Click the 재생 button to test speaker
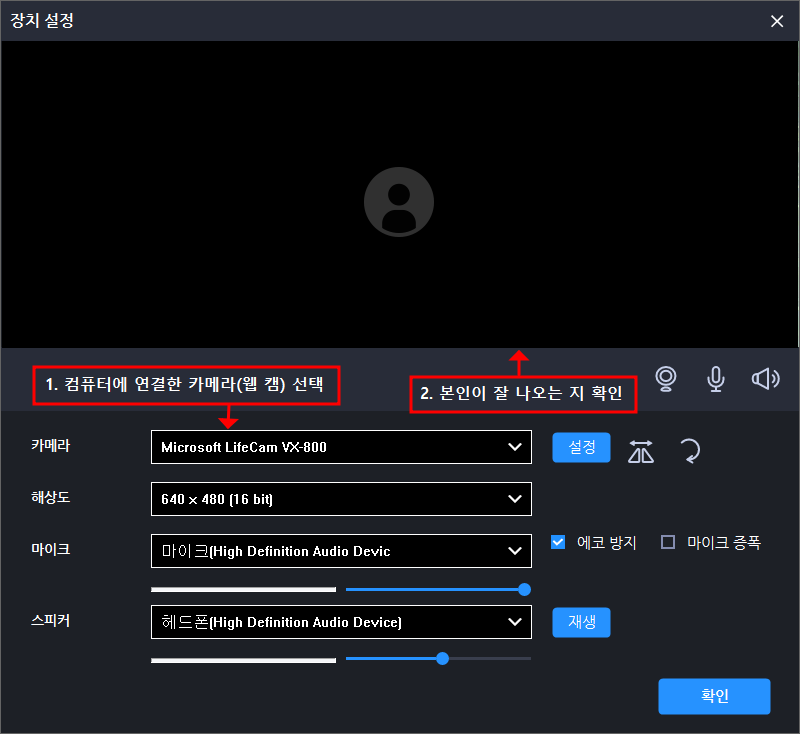The width and height of the screenshot is (800, 734). (582, 622)
